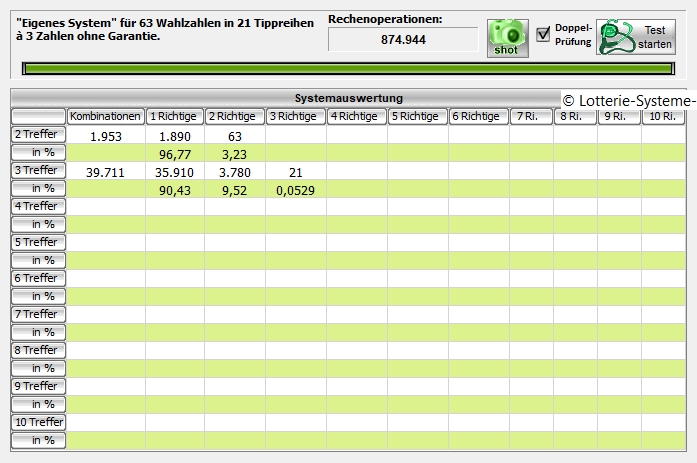Click the 3 Richtige column header
Viewport: 697px width, 463px height.
[x=296, y=116]
